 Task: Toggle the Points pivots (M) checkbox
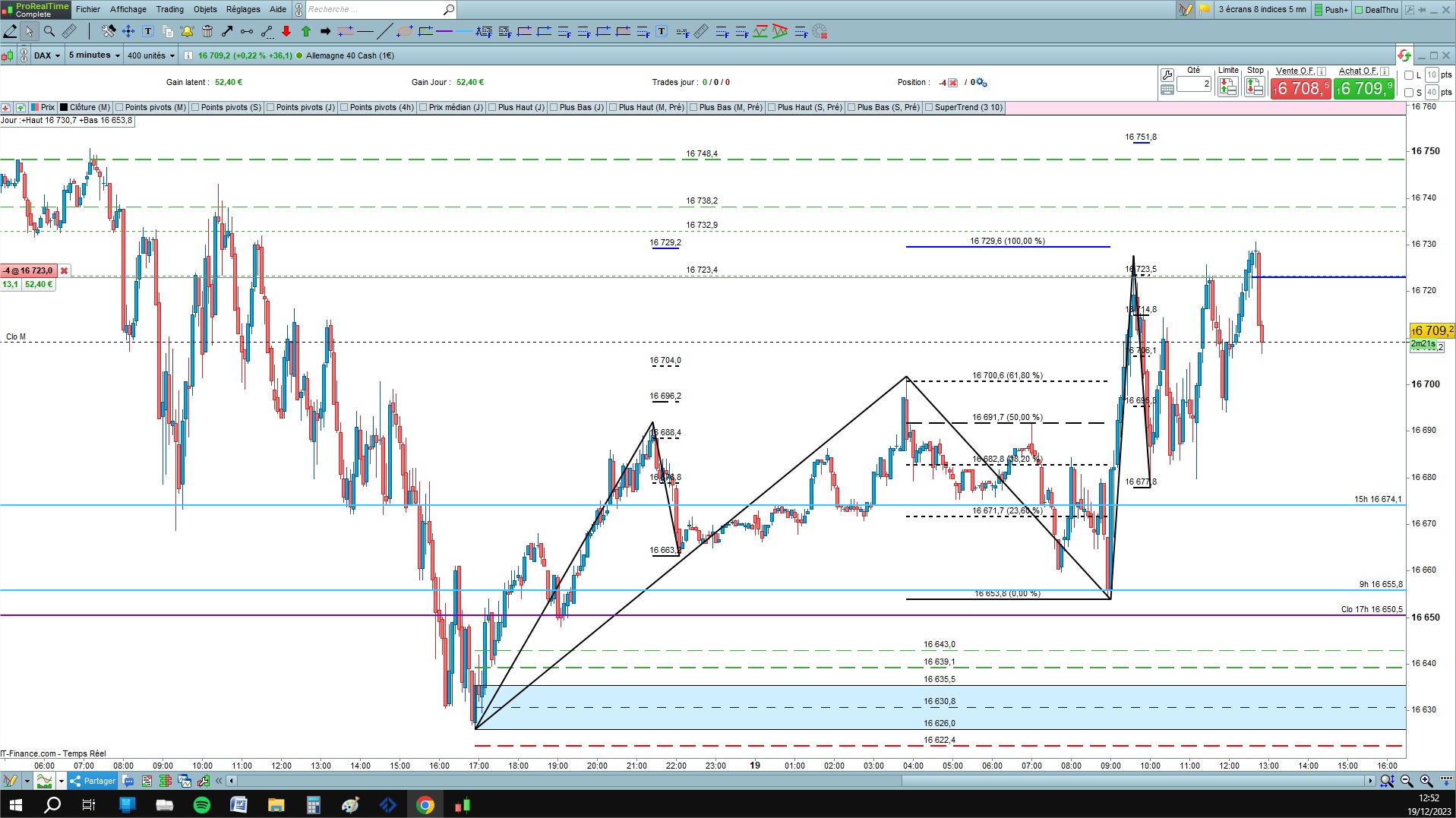click(120, 108)
